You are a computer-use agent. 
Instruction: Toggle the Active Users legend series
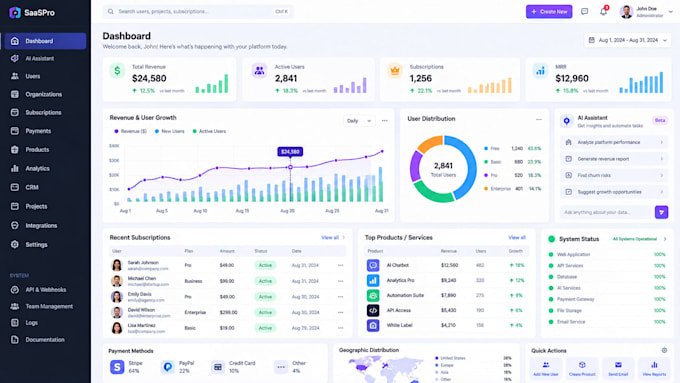(x=209, y=131)
